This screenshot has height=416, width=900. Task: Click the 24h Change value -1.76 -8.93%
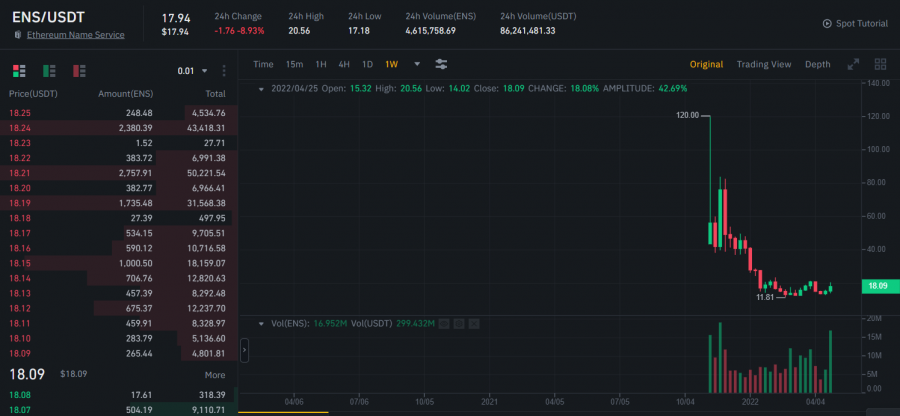click(x=239, y=31)
